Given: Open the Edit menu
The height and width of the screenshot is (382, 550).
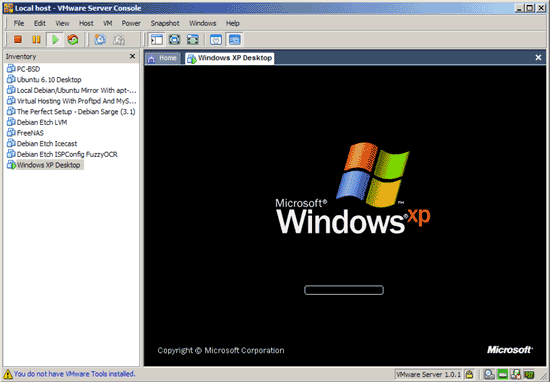Looking at the screenshot, I should pos(40,23).
